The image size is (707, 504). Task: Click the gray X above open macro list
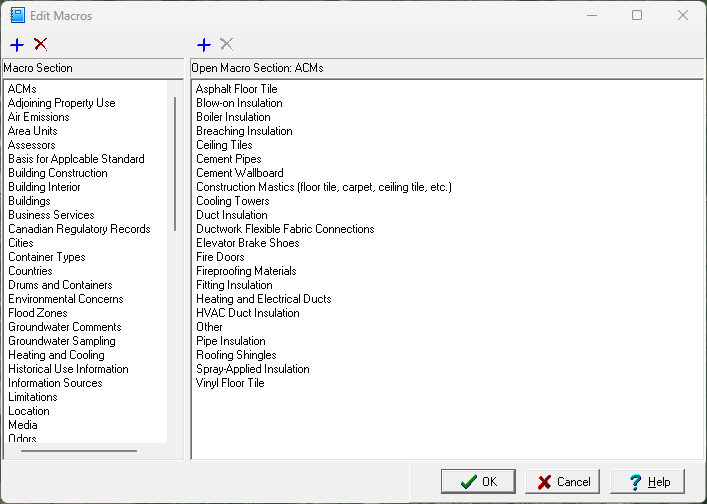227,44
